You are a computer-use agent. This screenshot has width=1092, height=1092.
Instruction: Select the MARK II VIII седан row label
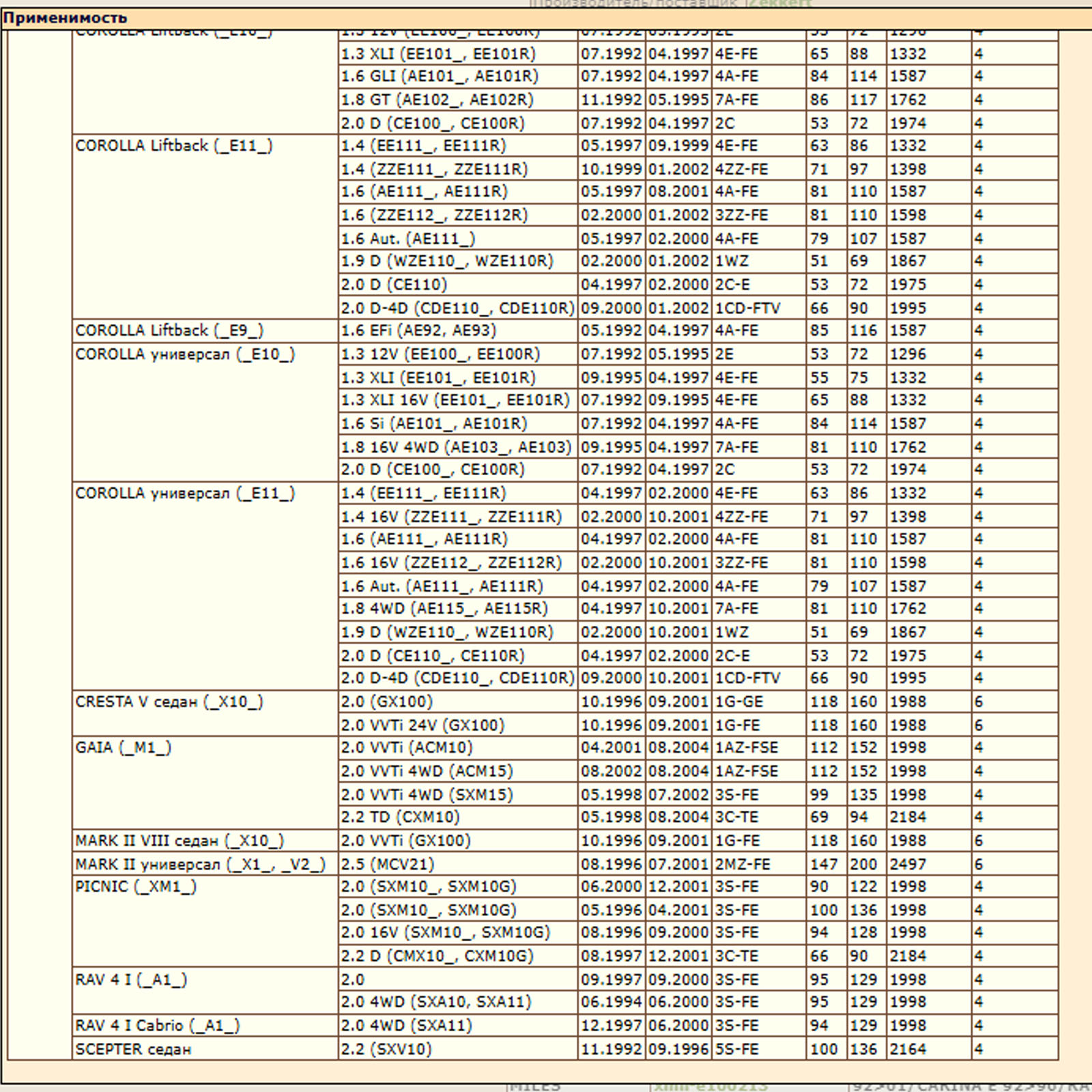[179, 841]
